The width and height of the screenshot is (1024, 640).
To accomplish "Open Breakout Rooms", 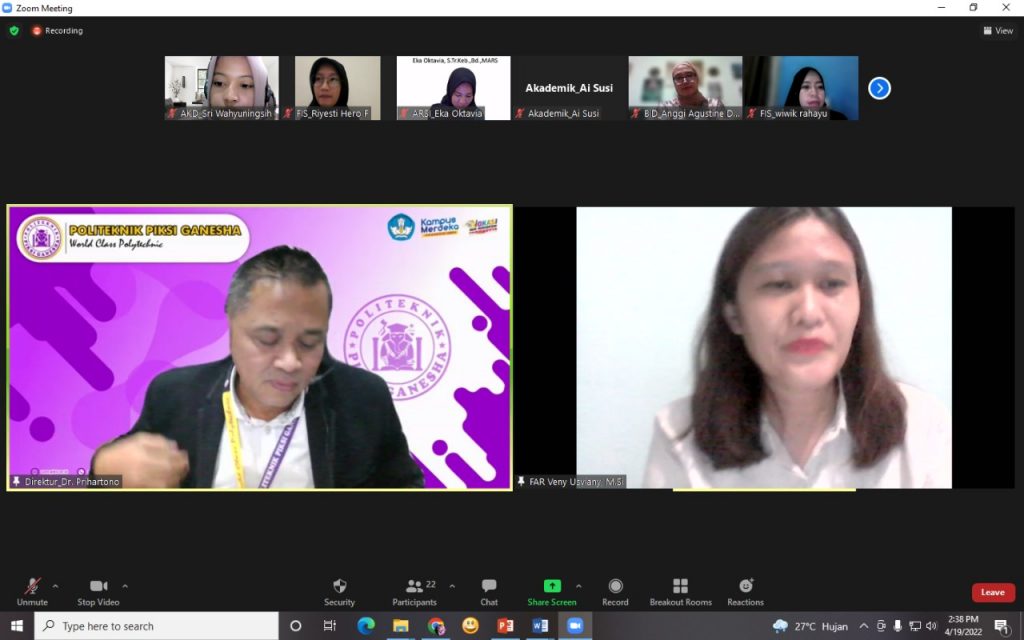I will pyautogui.click(x=680, y=592).
